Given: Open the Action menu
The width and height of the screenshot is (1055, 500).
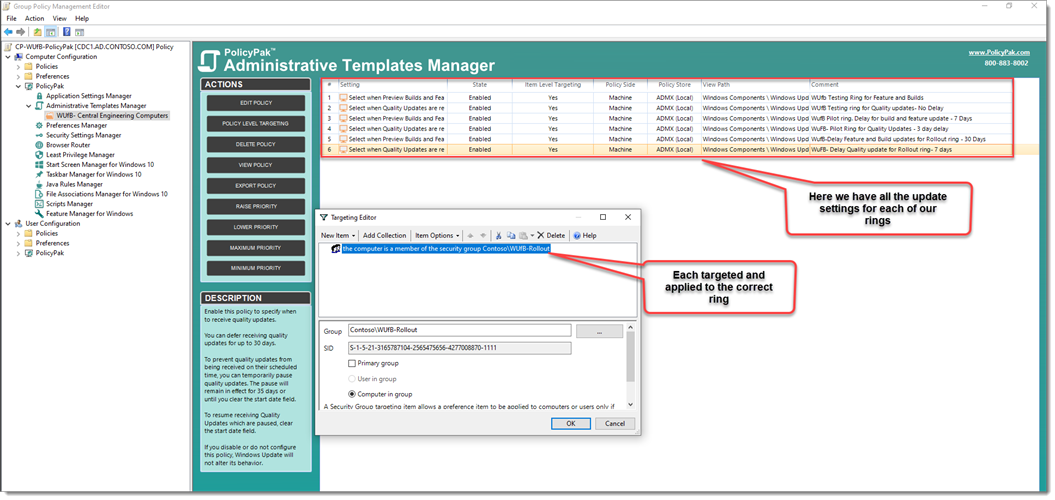Looking at the screenshot, I should [34, 19].
